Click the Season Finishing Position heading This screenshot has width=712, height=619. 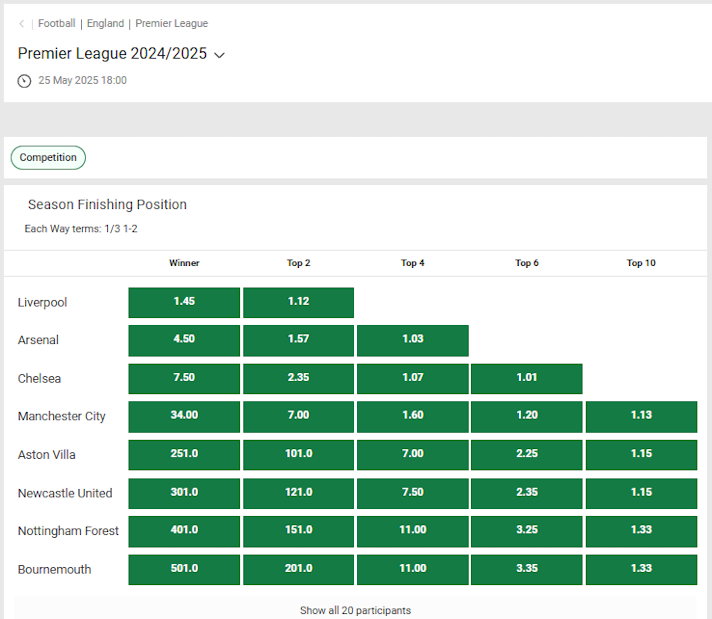tap(107, 205)
